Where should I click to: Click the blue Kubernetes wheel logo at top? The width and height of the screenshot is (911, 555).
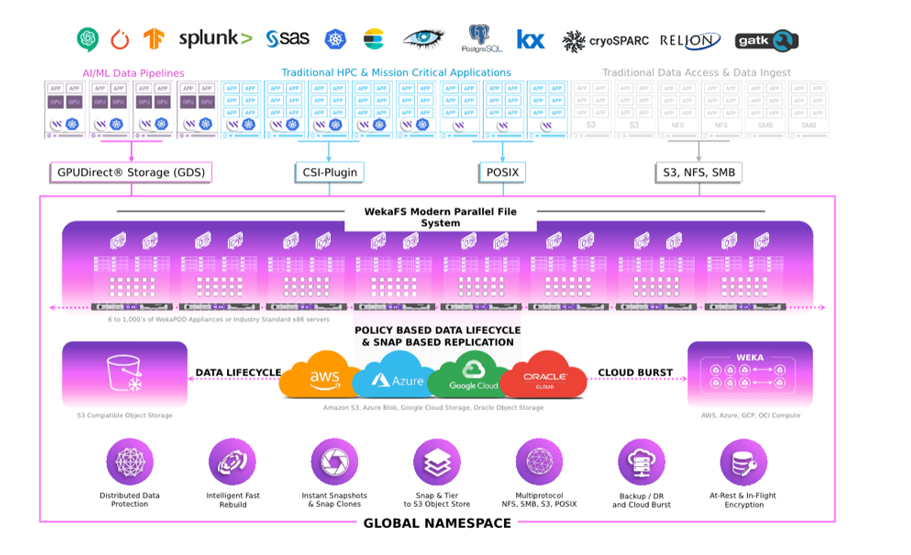(335, 39)
